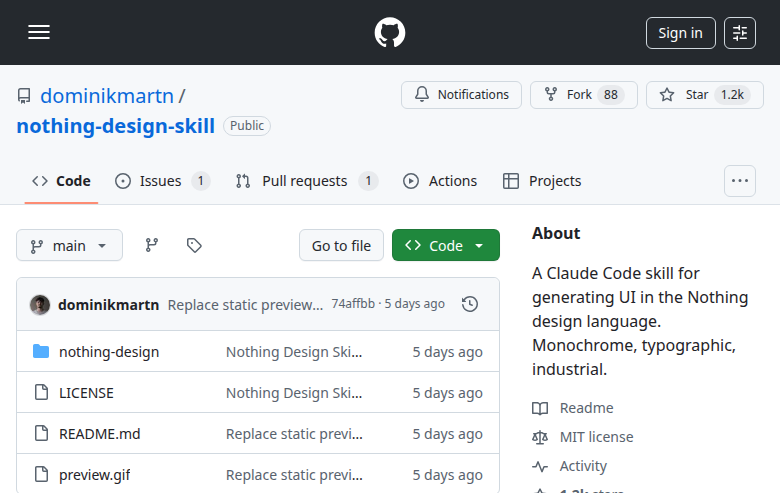Open LICENSE row commit message

pyautogui.click(x=294, y=393)
